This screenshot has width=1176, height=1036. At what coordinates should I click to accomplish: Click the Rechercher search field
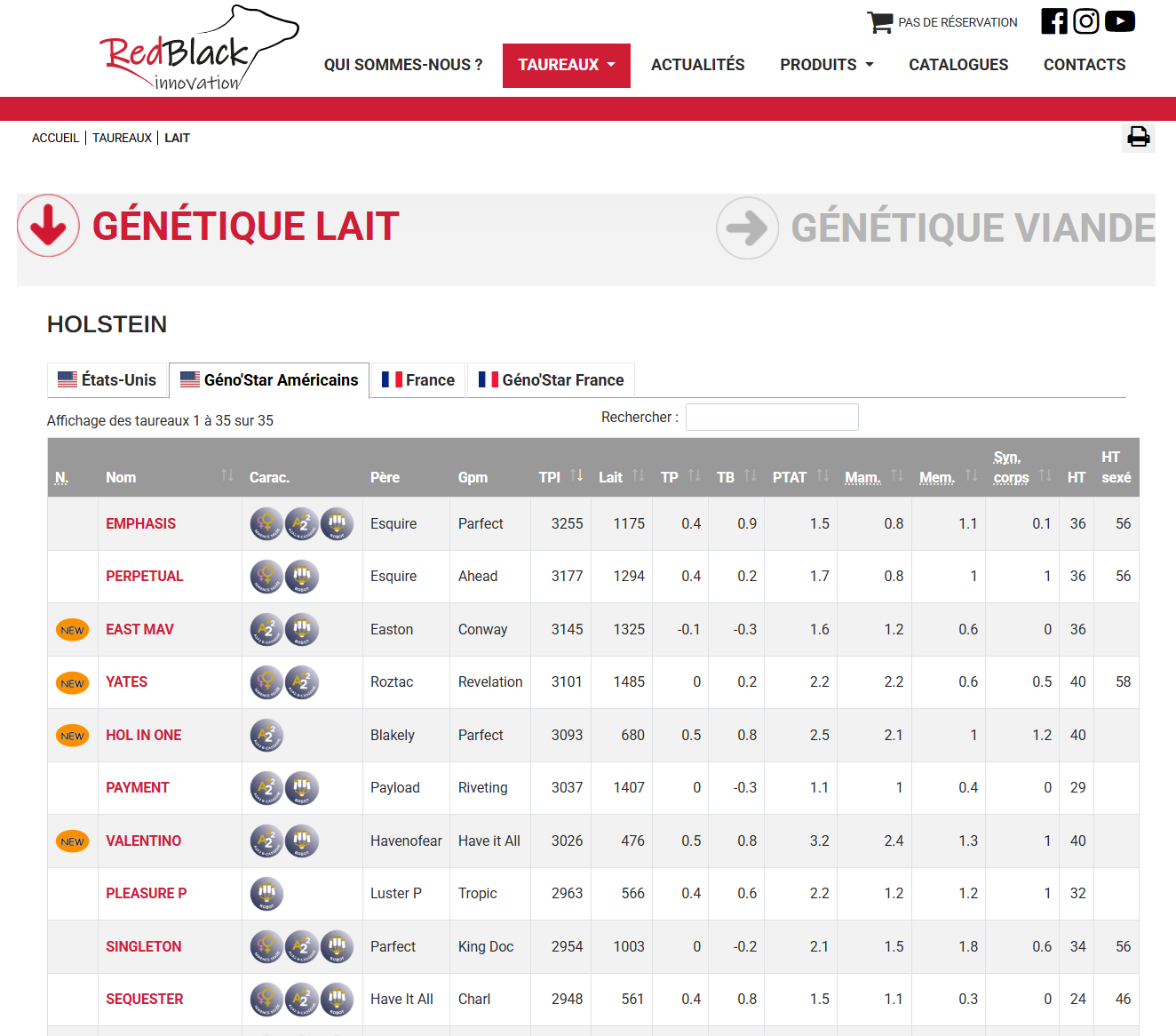tap(771, 417)
